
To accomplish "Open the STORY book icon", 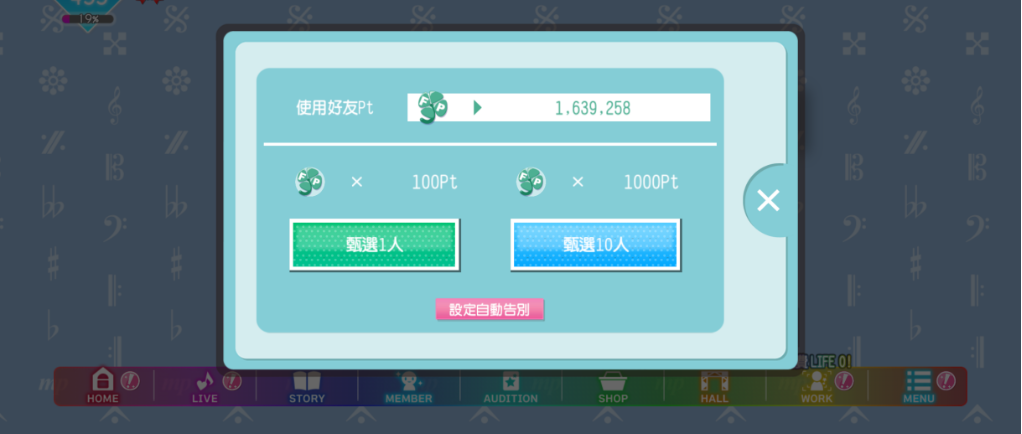I will tap(306, 386).
